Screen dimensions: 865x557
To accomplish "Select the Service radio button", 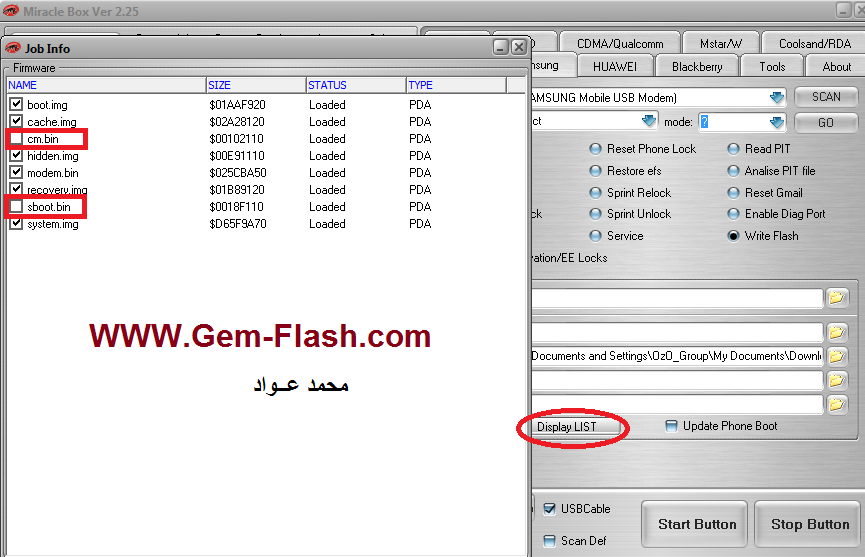I will [x=595, y=236].
